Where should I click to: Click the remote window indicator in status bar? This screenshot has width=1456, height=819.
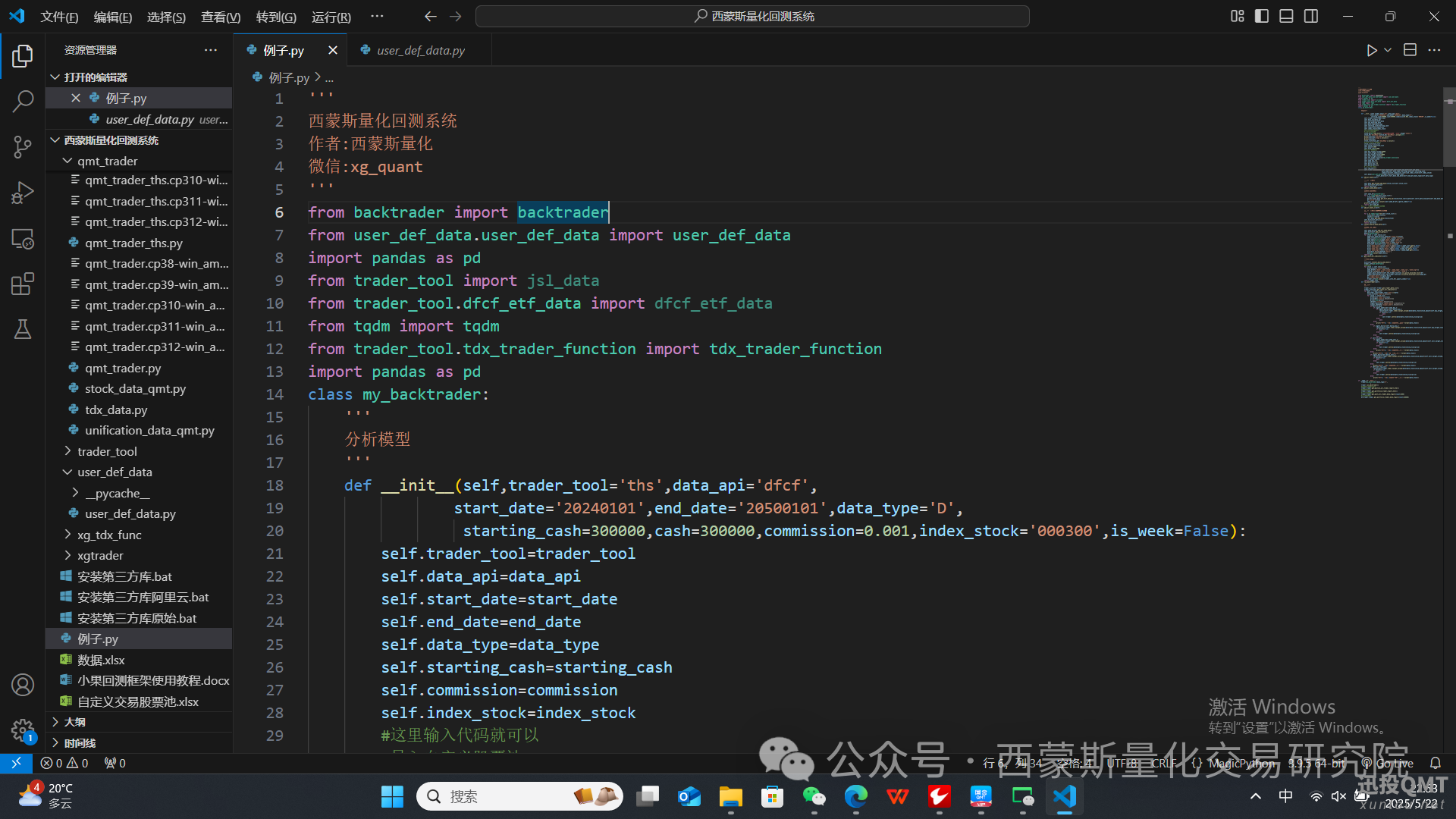tap(16, 763)
